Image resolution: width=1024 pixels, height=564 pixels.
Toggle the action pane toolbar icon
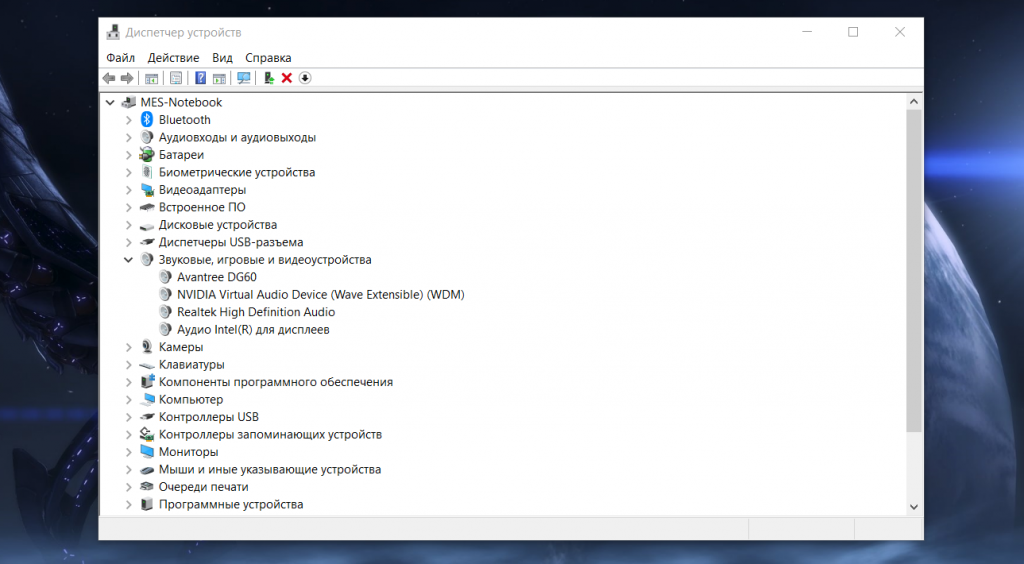pyautogui.click(x=219, y=78)
